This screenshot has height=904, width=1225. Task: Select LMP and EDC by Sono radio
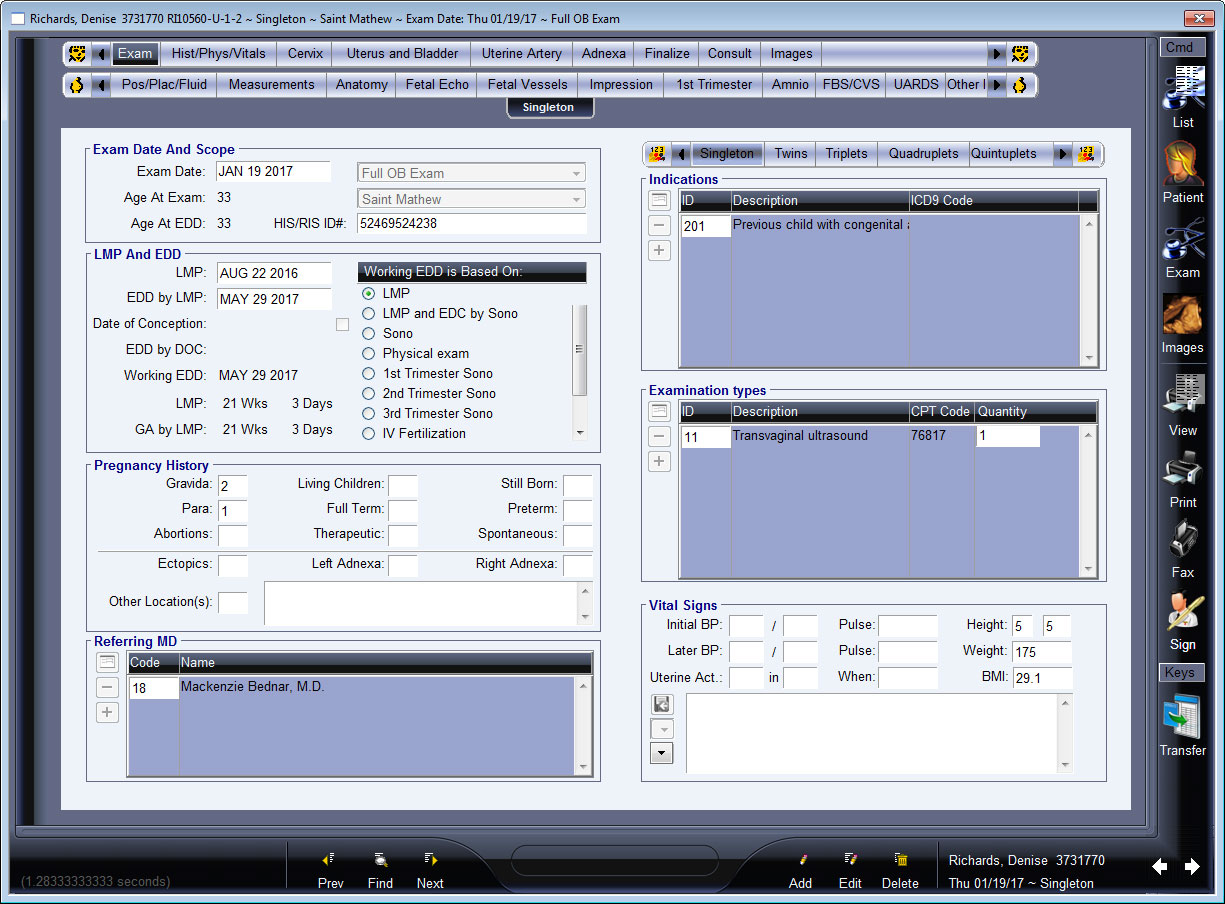click(369, 313)
